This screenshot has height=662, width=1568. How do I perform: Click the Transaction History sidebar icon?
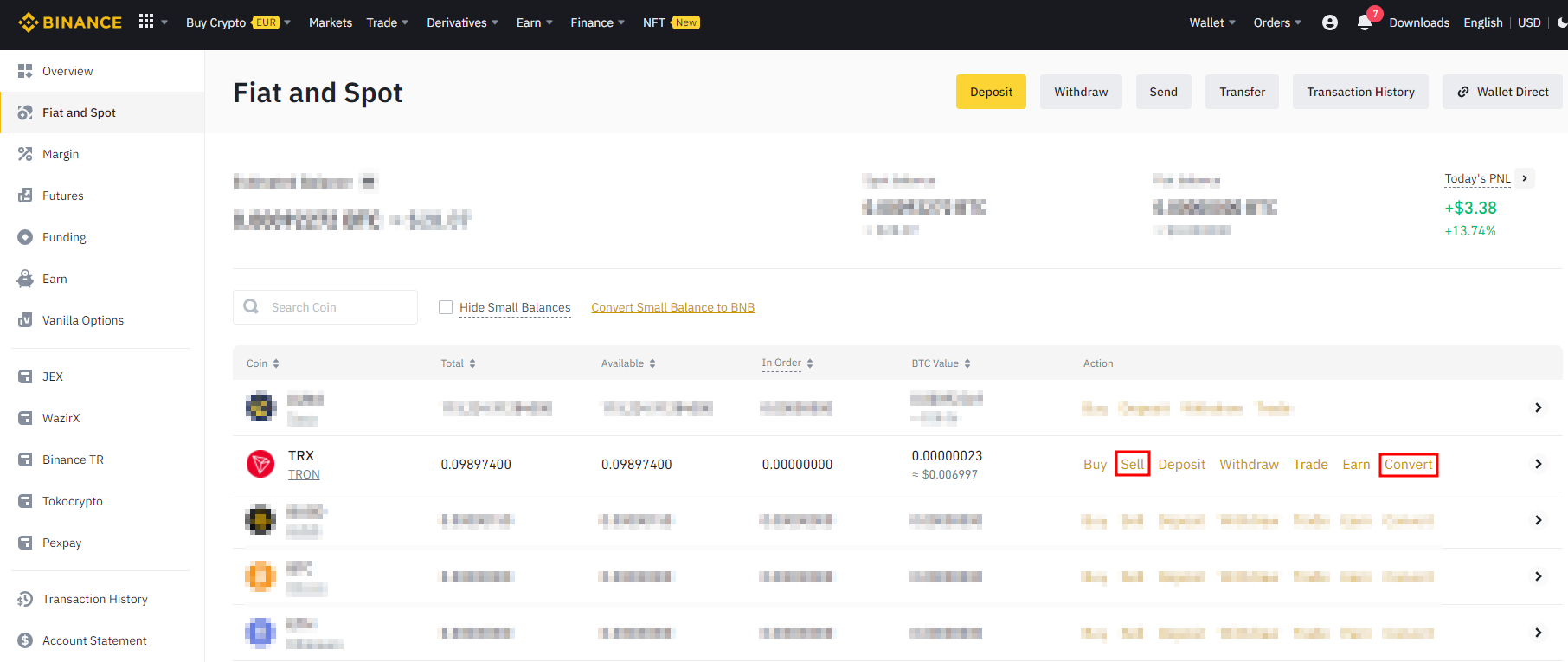(x=25, y=599)
